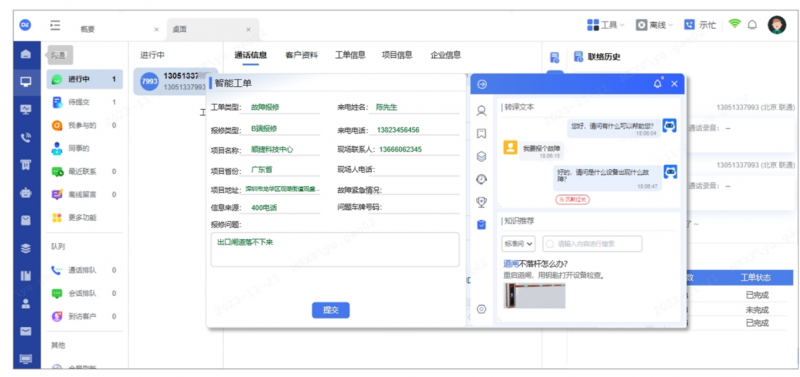Close the assistant panel with X

coord(674,84)
